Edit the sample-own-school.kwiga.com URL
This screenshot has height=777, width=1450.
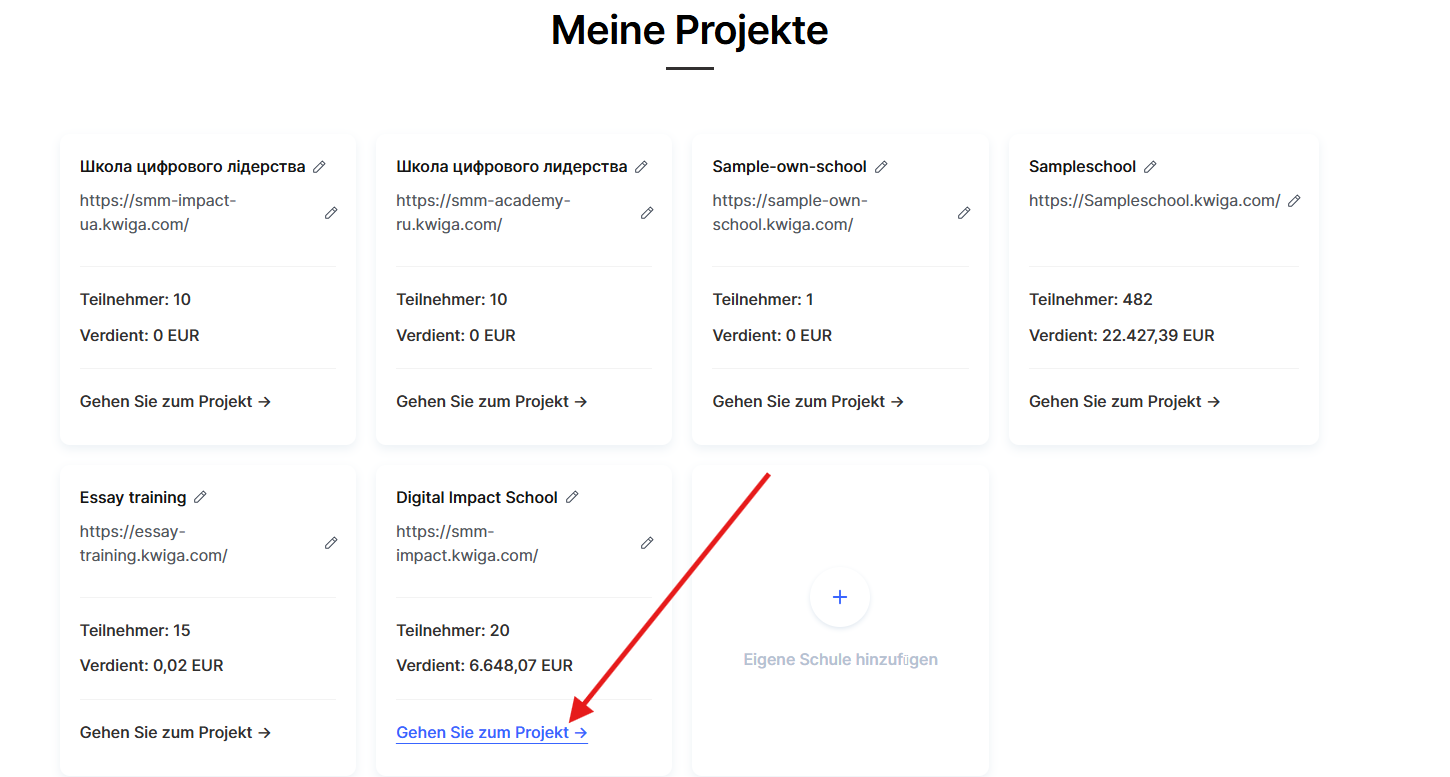click(x=964, y=213)
